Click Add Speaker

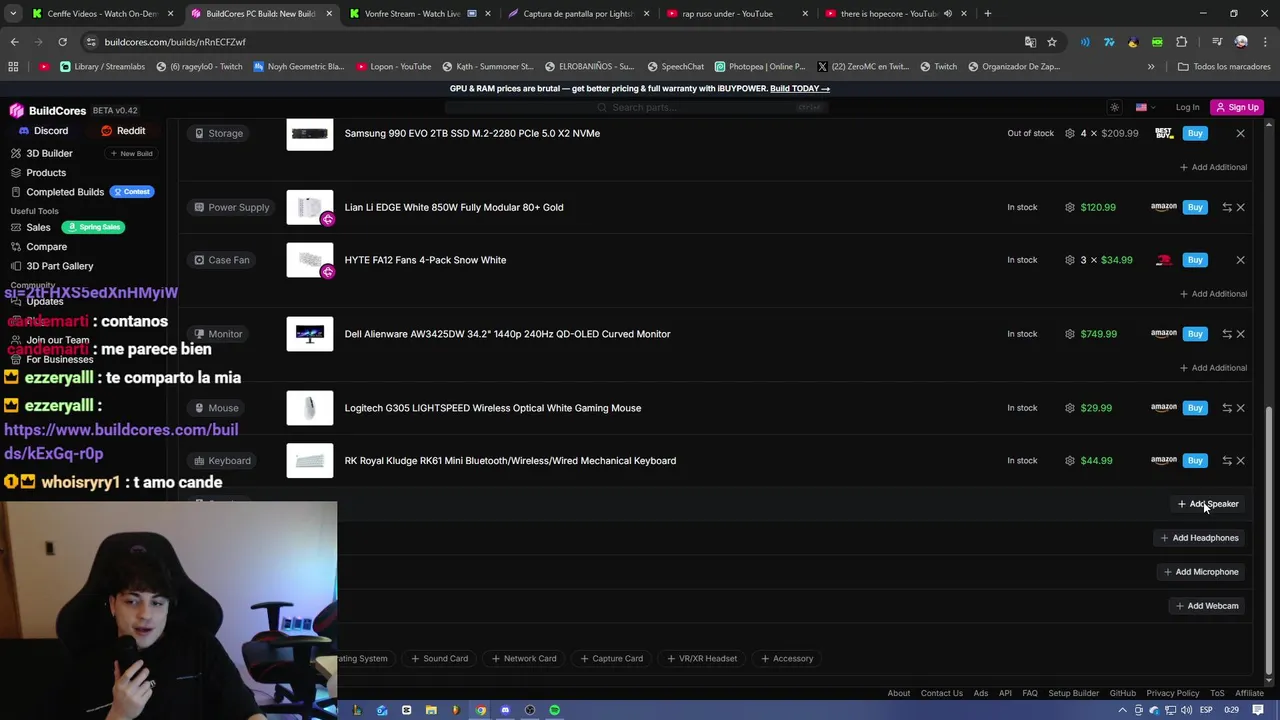1208,504
